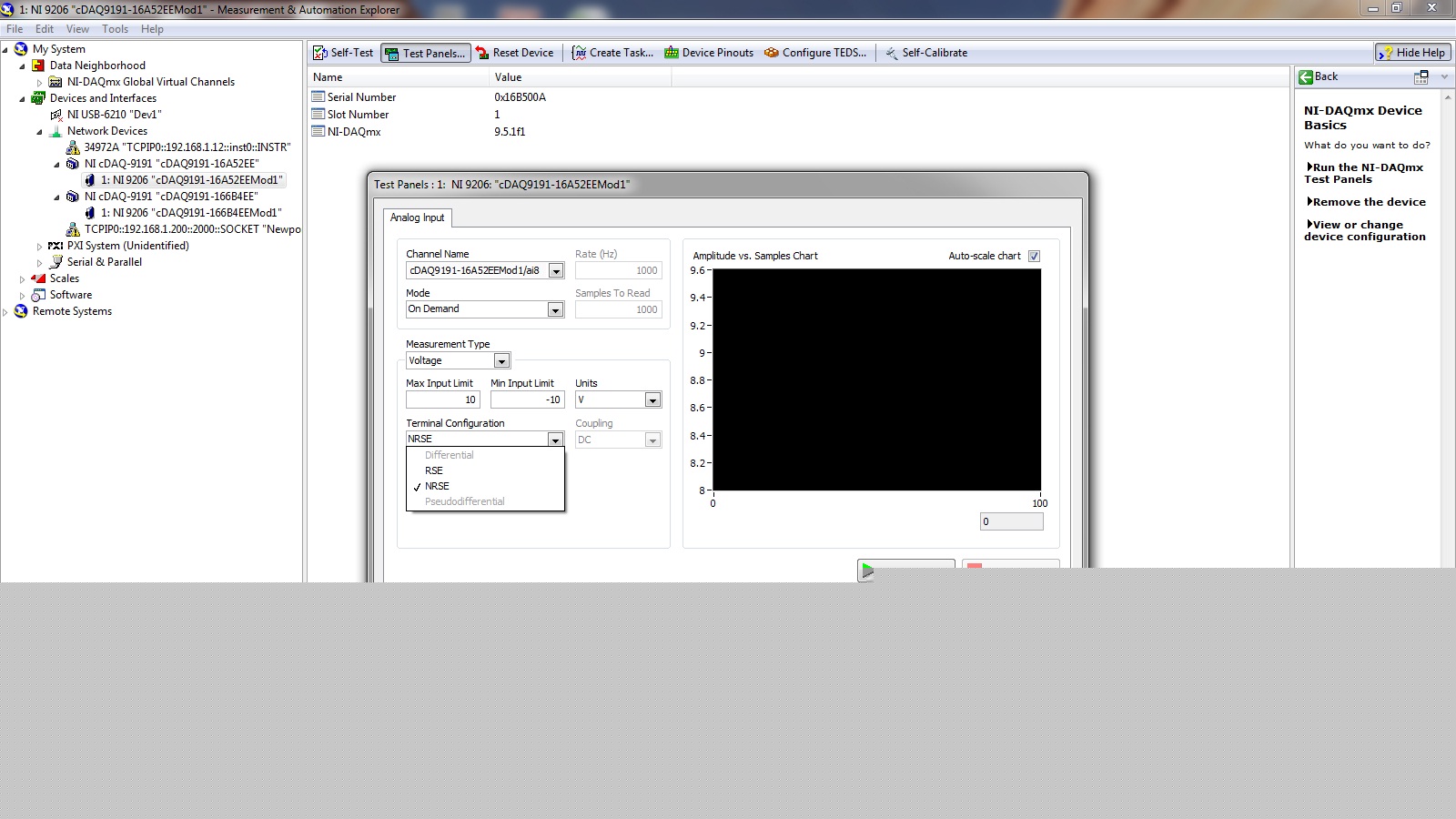The height and width of the screenshot is (819, 1456).
Task: Open the File menu
Action: point(15,29)
